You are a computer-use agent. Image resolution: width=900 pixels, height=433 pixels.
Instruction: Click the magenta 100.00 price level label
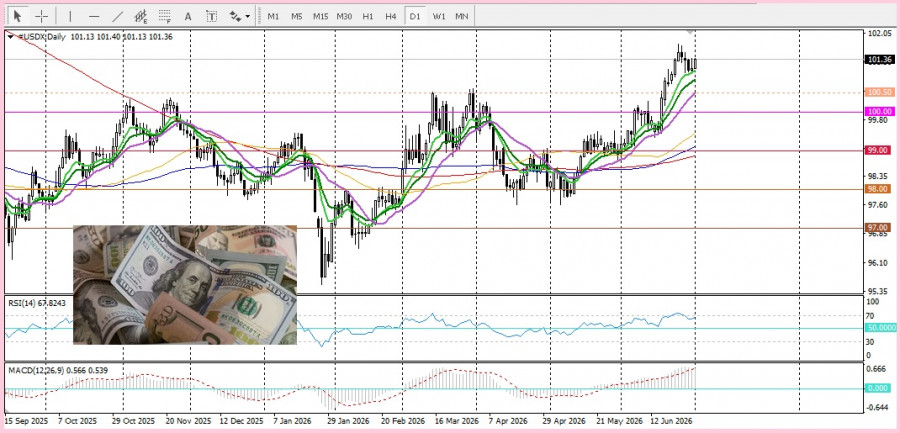pos(879,112)
